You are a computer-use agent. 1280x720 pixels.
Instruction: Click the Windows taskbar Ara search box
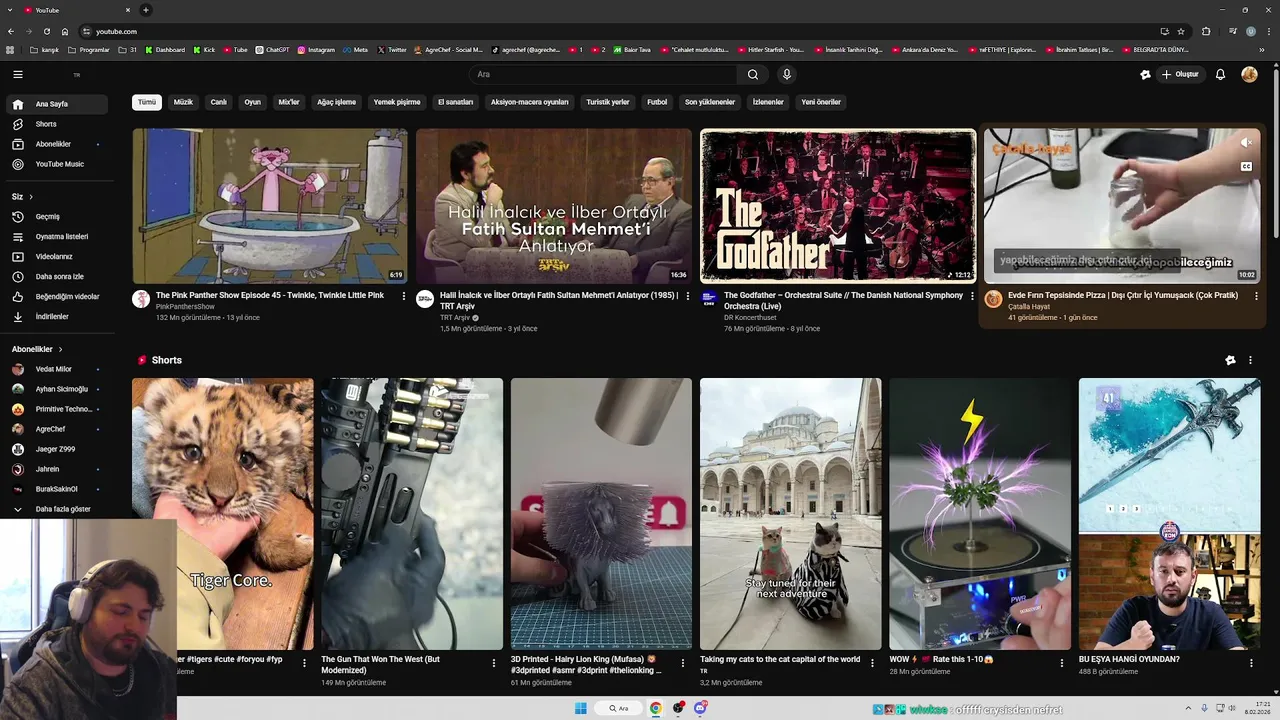click(619, 708)
